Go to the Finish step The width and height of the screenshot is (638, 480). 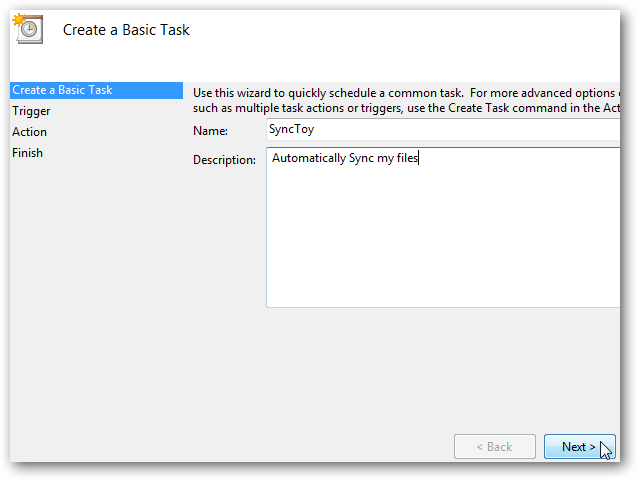(x=27, y=153)
